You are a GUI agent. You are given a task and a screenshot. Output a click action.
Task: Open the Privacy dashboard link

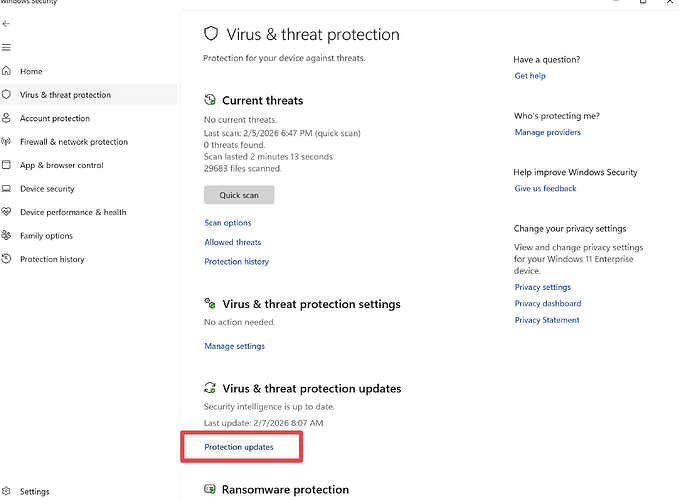coord(547,303)
